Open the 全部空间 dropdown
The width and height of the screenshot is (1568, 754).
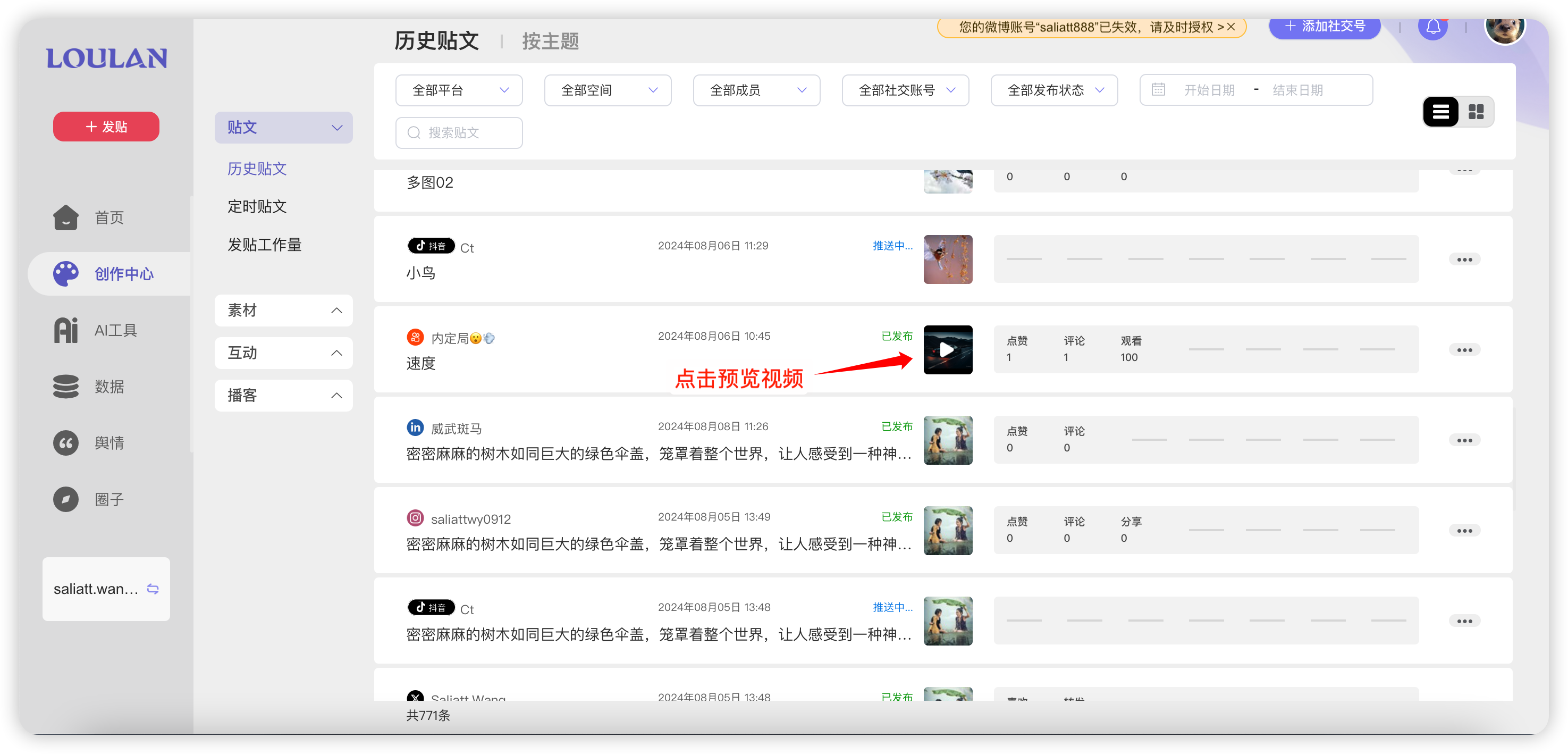608,90
